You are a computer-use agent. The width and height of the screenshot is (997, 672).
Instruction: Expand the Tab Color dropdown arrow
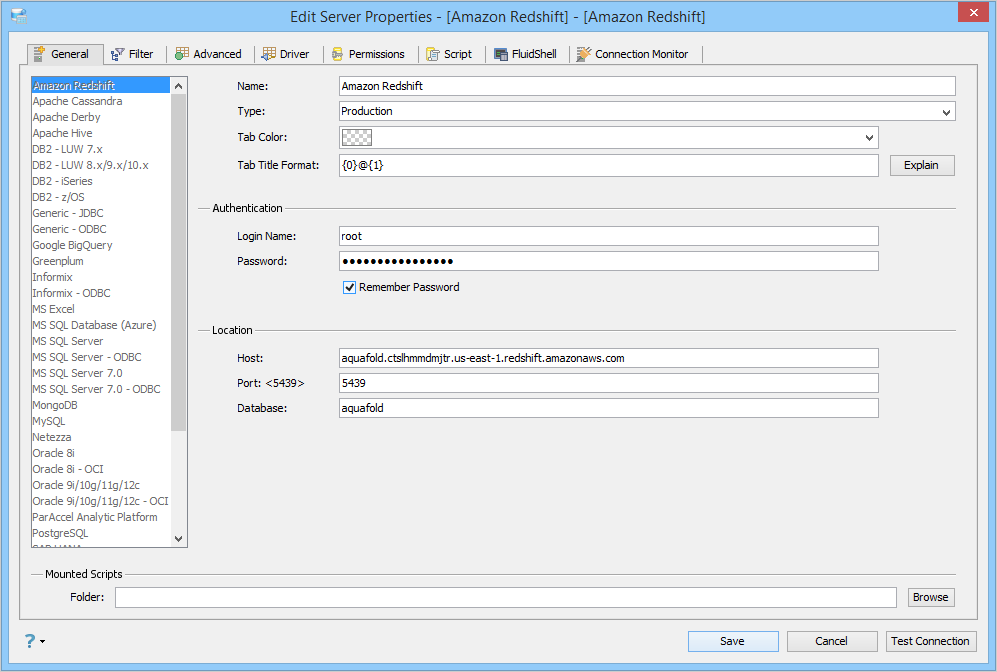[869, 138]
